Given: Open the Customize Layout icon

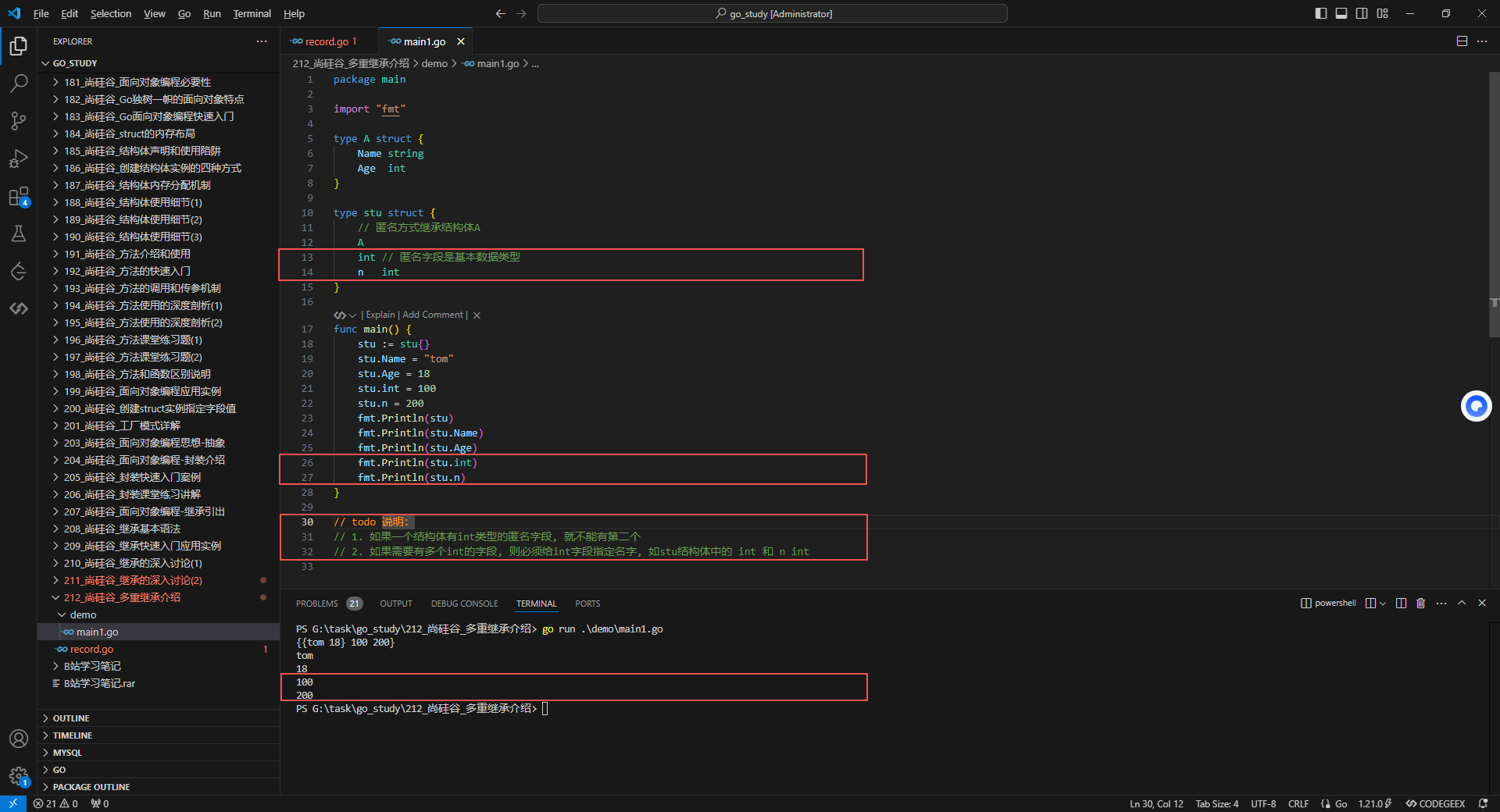Looking at the screenshot, I should 1383,13.
